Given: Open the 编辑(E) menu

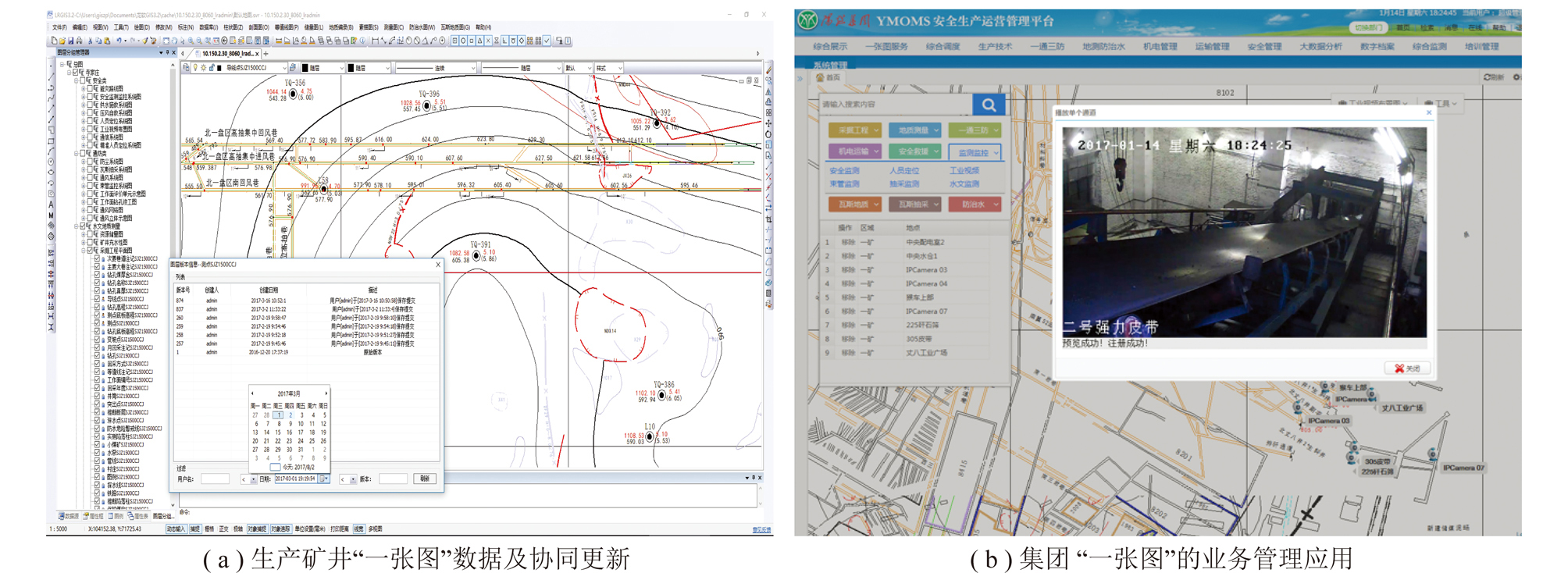Looking at the screenshot, I should click(80, 27).
